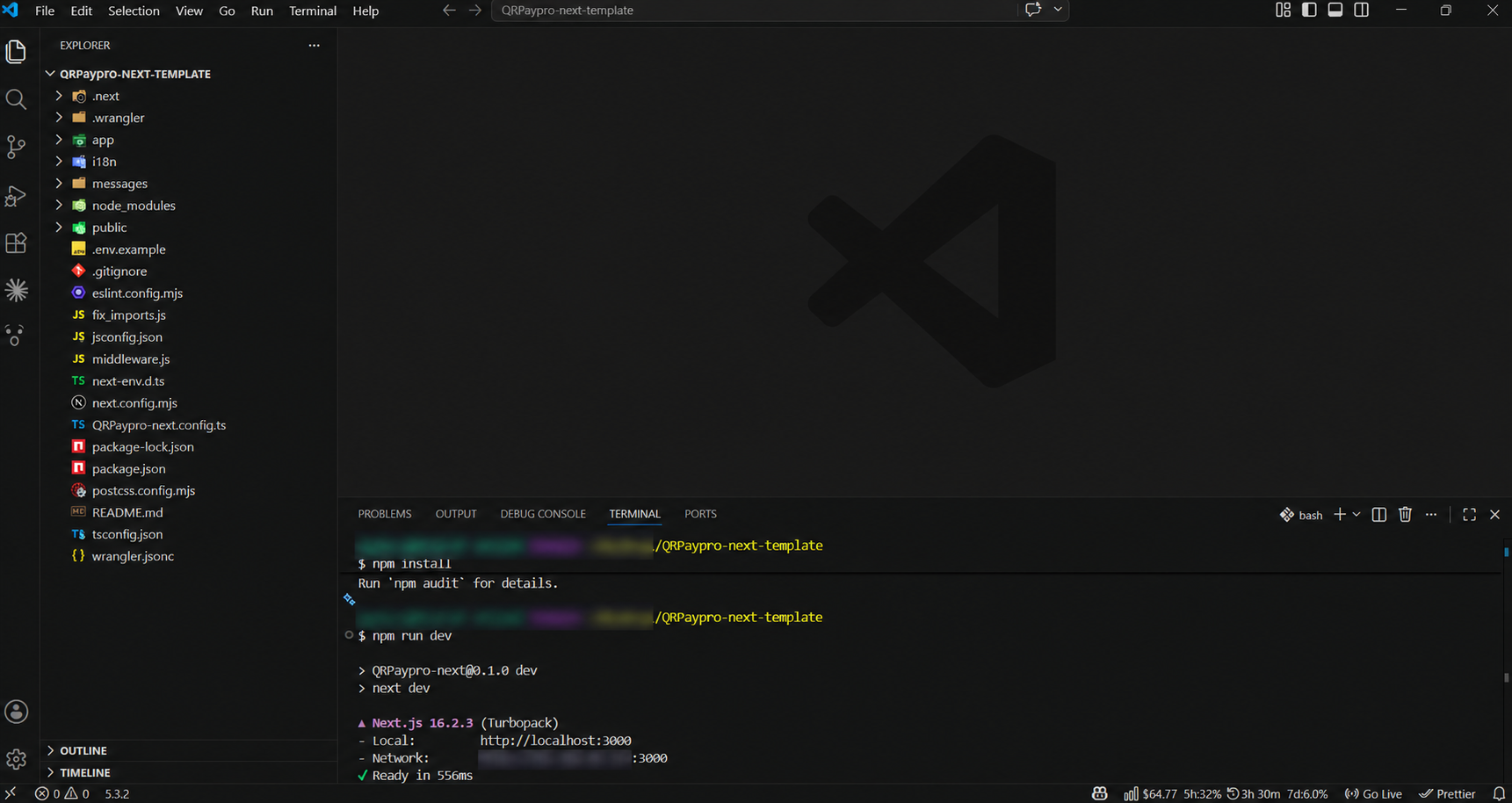Image resolution: width=1512 pixels, height=803 pixels.
Task: Click the 3h 30m status bar item
Action: click(x=1254, y=793)
